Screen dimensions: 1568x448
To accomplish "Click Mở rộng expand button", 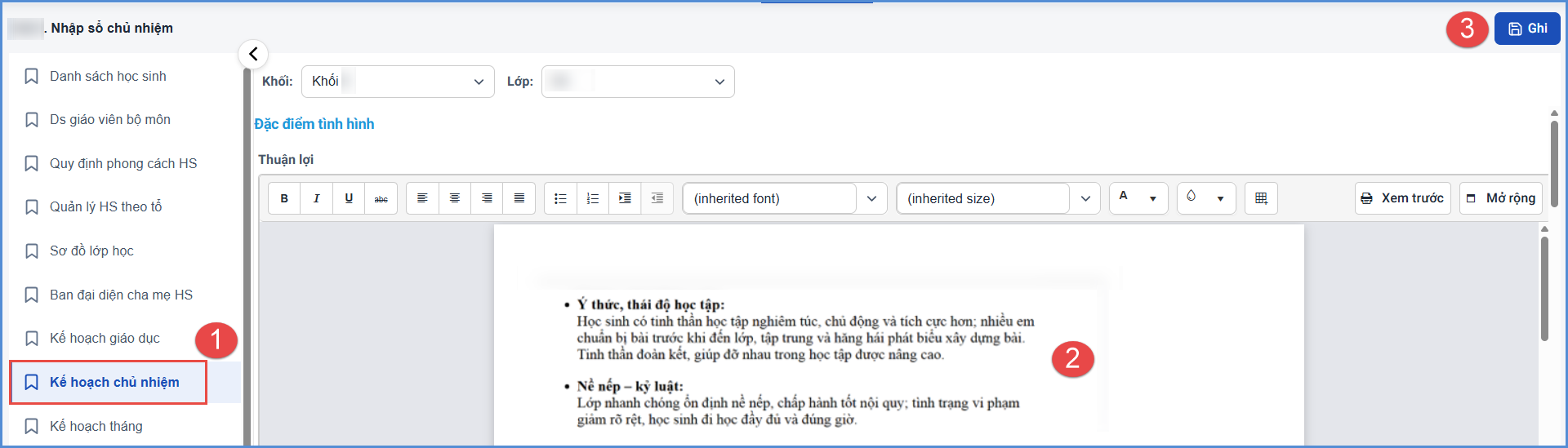I will [x=1501, y=198].
